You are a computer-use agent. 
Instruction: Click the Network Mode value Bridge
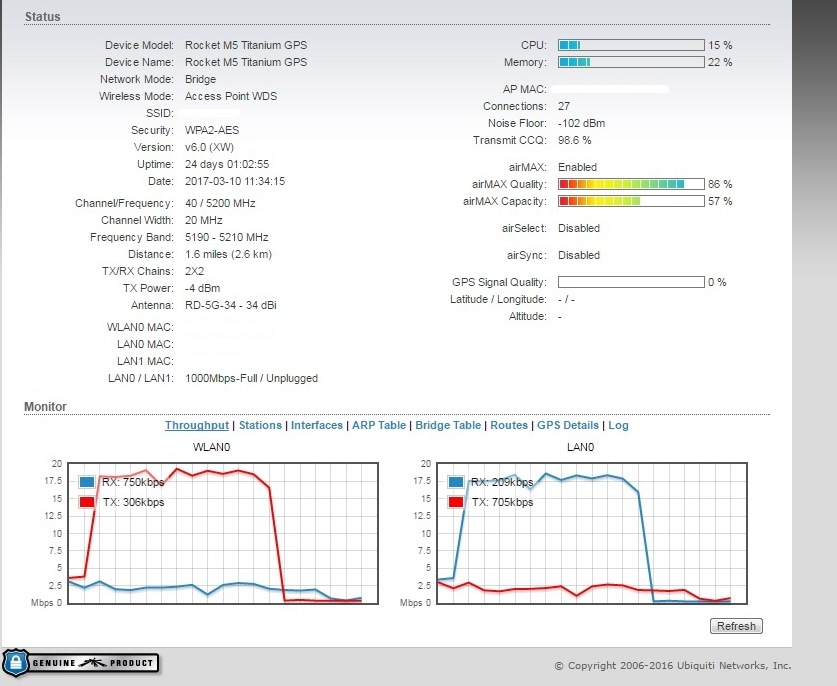pos(201,80)
